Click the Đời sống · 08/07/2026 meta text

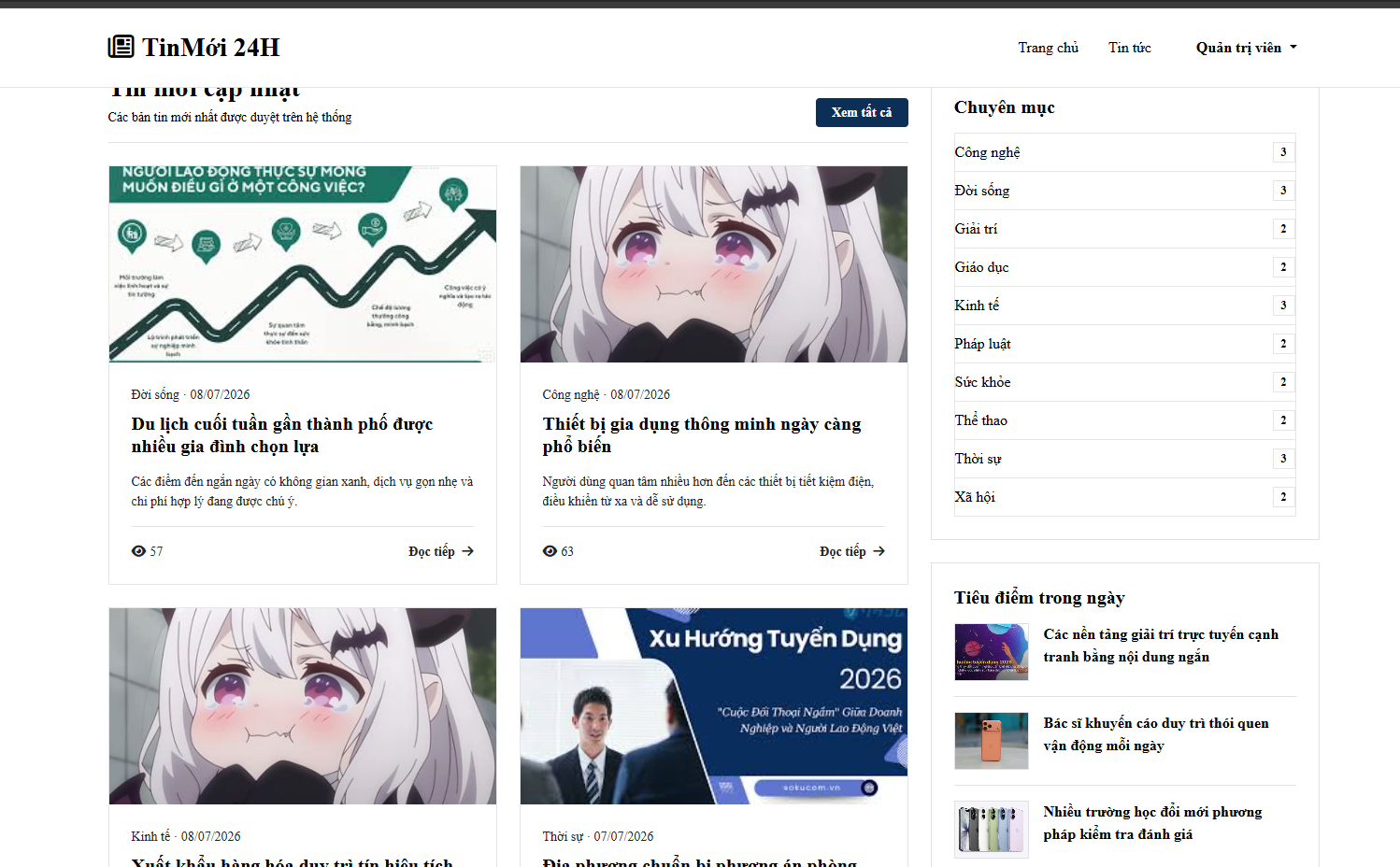[x=191, y=394]
